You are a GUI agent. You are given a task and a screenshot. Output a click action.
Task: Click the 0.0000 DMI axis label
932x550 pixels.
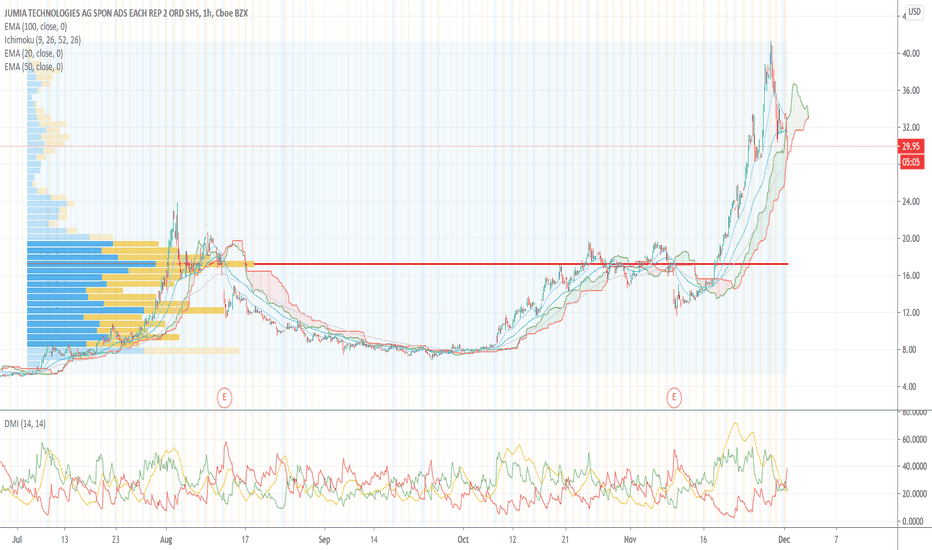coord(915,521)
